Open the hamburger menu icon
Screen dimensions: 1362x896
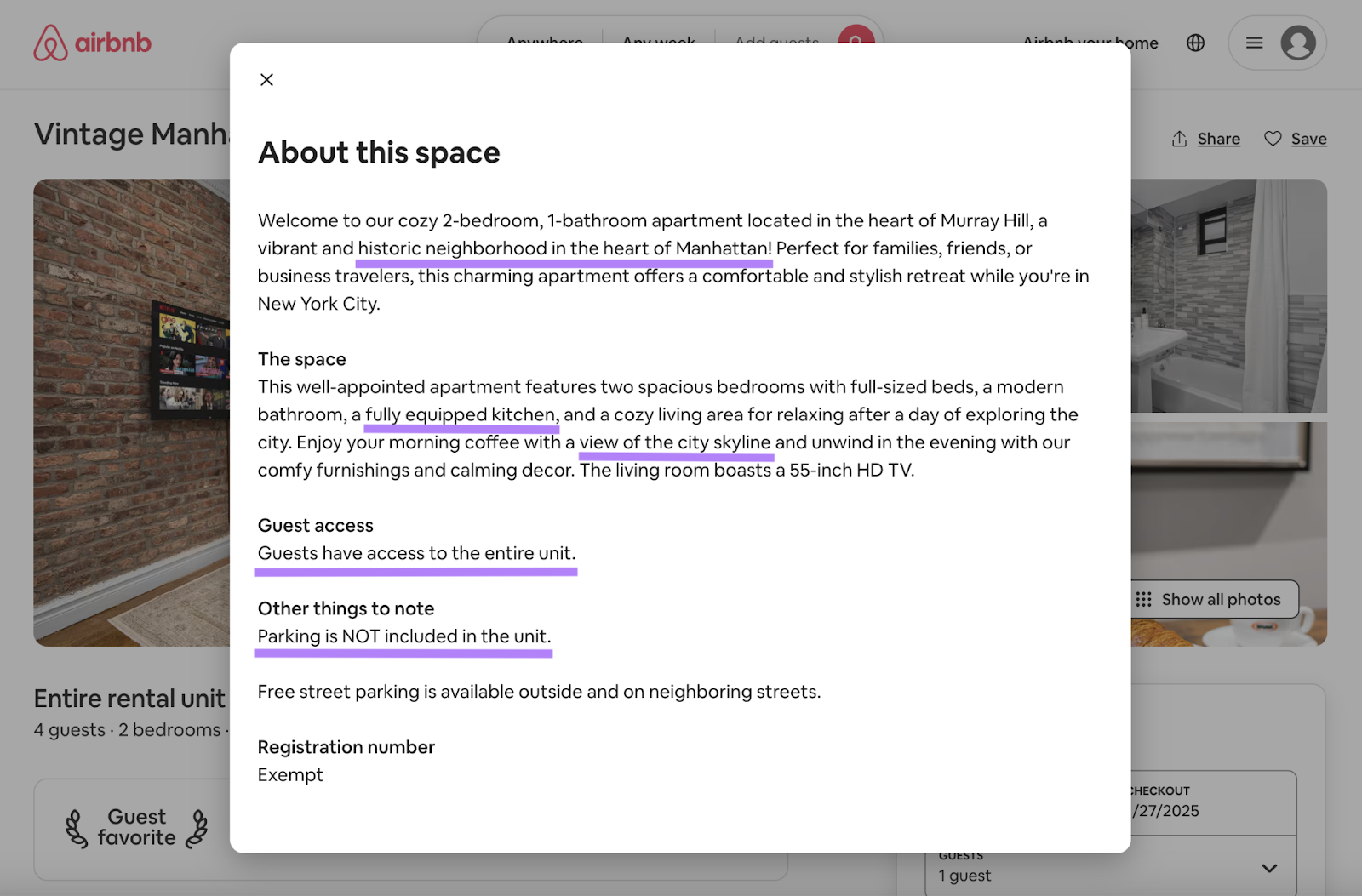tap(1254, 43)
